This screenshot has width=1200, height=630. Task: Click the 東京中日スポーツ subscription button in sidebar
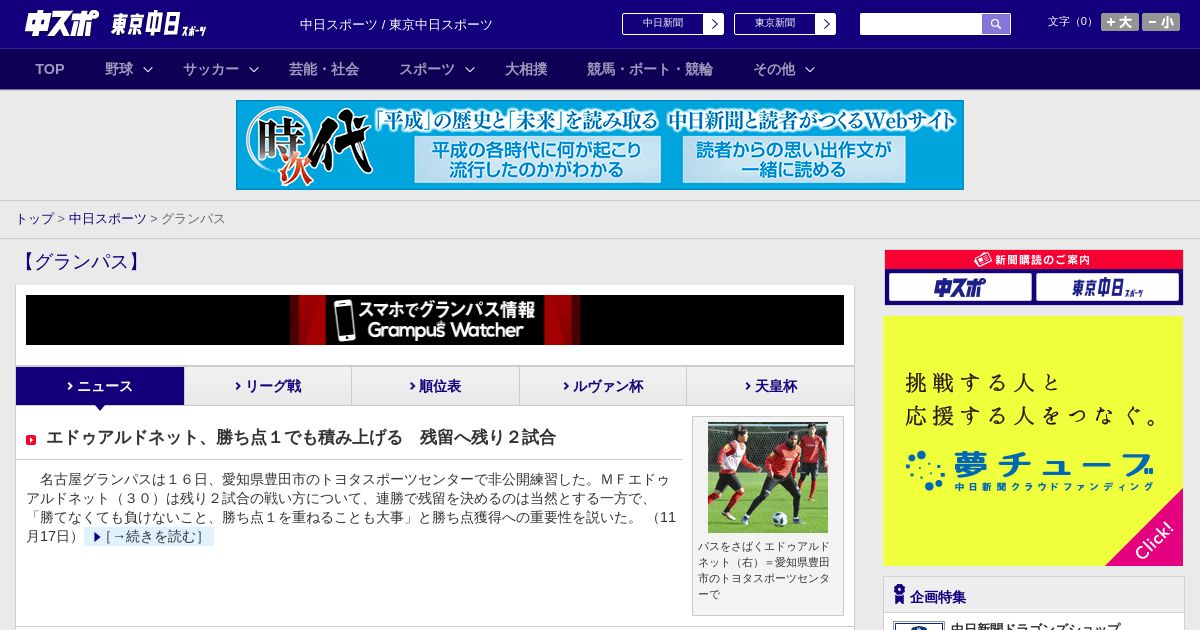point(1108,288)
